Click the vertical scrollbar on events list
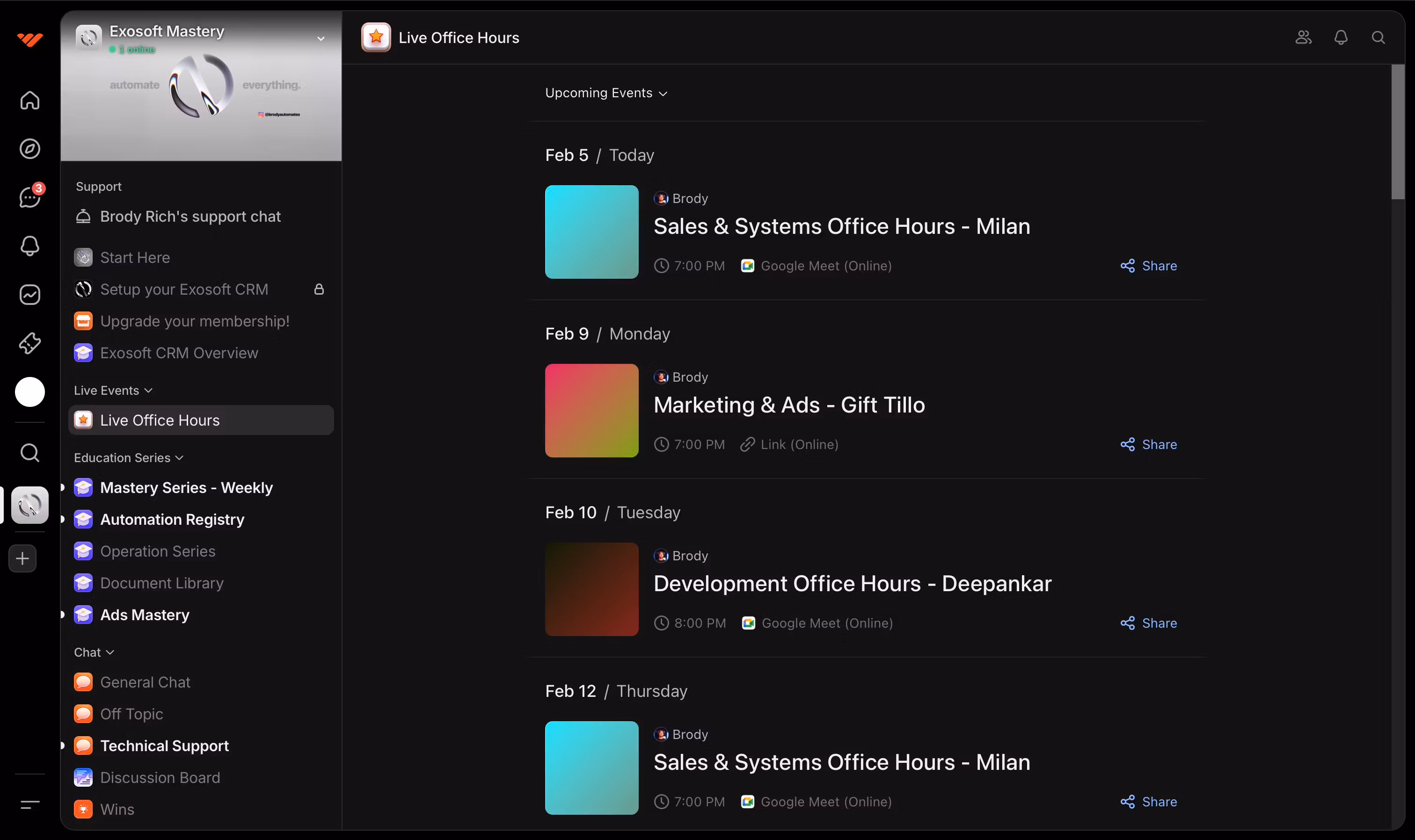The width and height of the screenshot is (1415, 840). [x=1397, y=132]
